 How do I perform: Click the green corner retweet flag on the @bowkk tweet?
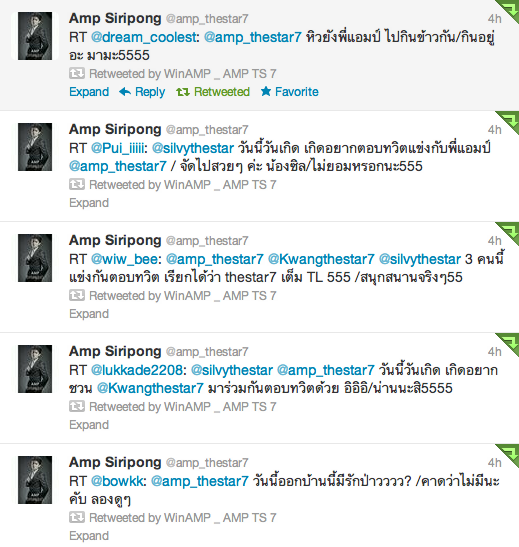509,454
